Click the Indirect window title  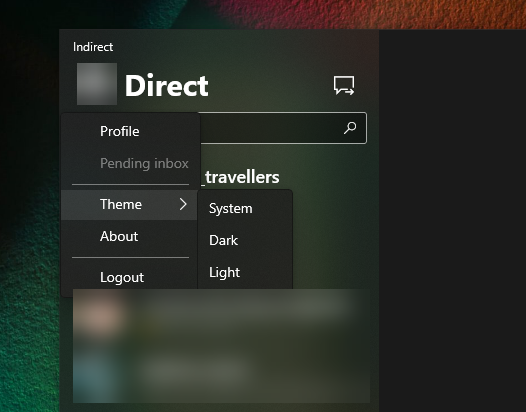pos(93,47)
